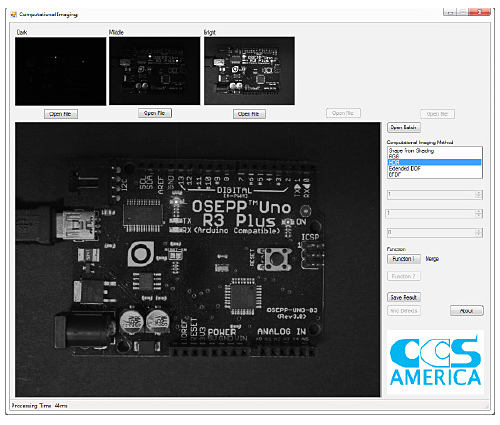
Task: Choose Extended DOF in the method list
Action: point(435,168)
